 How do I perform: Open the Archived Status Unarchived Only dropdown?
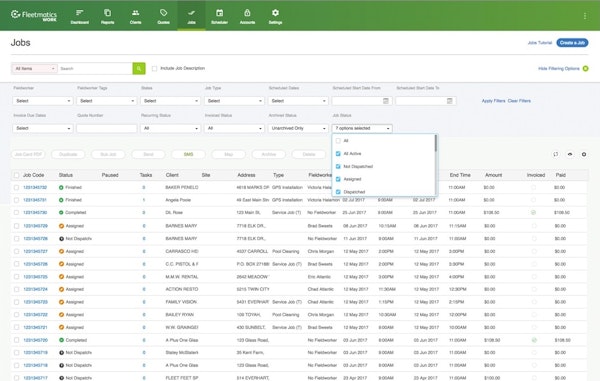point(298,128)
